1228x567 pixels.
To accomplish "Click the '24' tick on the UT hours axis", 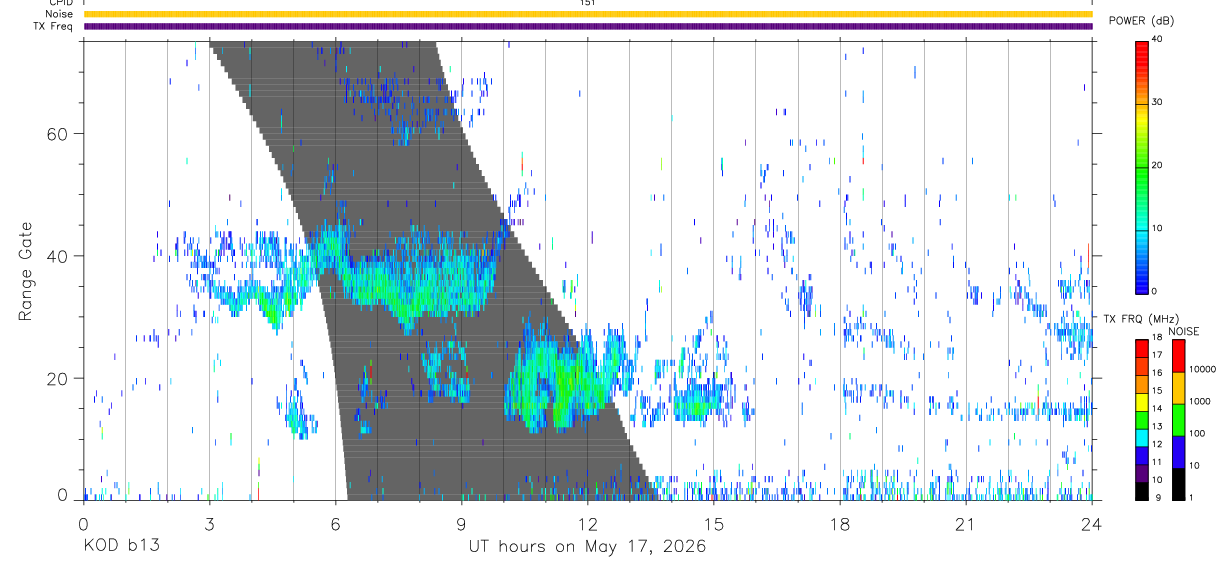I will (x=1091, y=524).
